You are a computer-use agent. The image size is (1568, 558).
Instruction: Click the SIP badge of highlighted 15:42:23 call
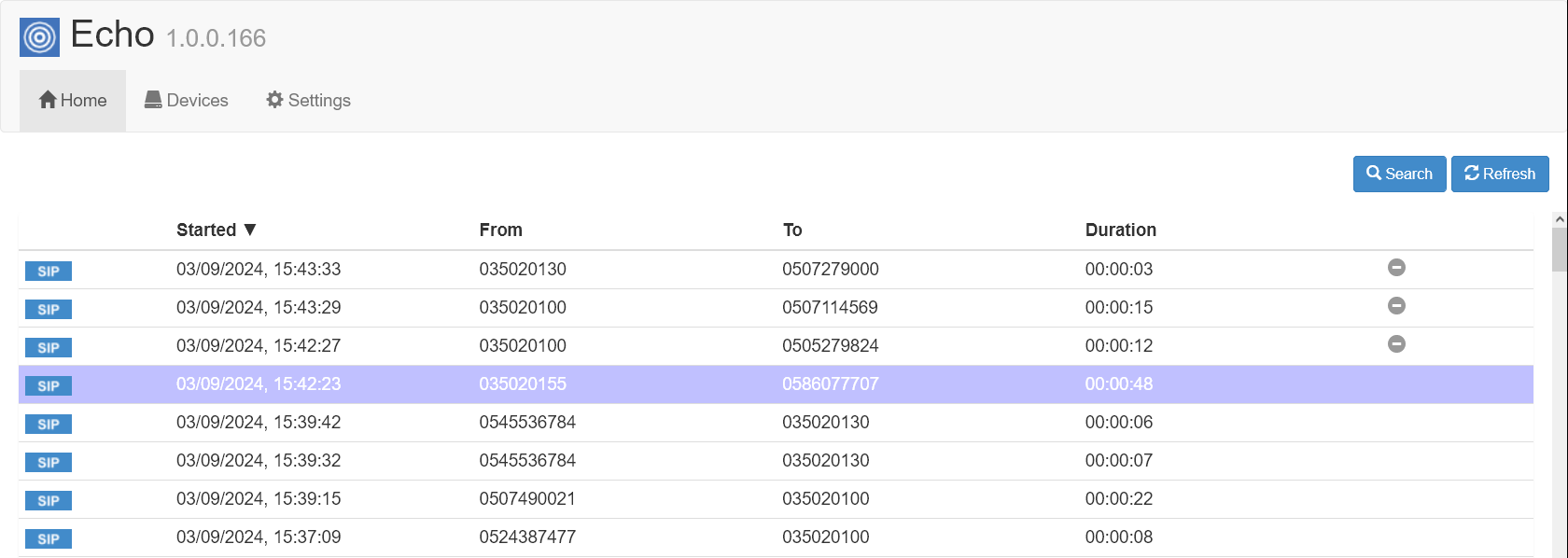[x=49, y=386]
